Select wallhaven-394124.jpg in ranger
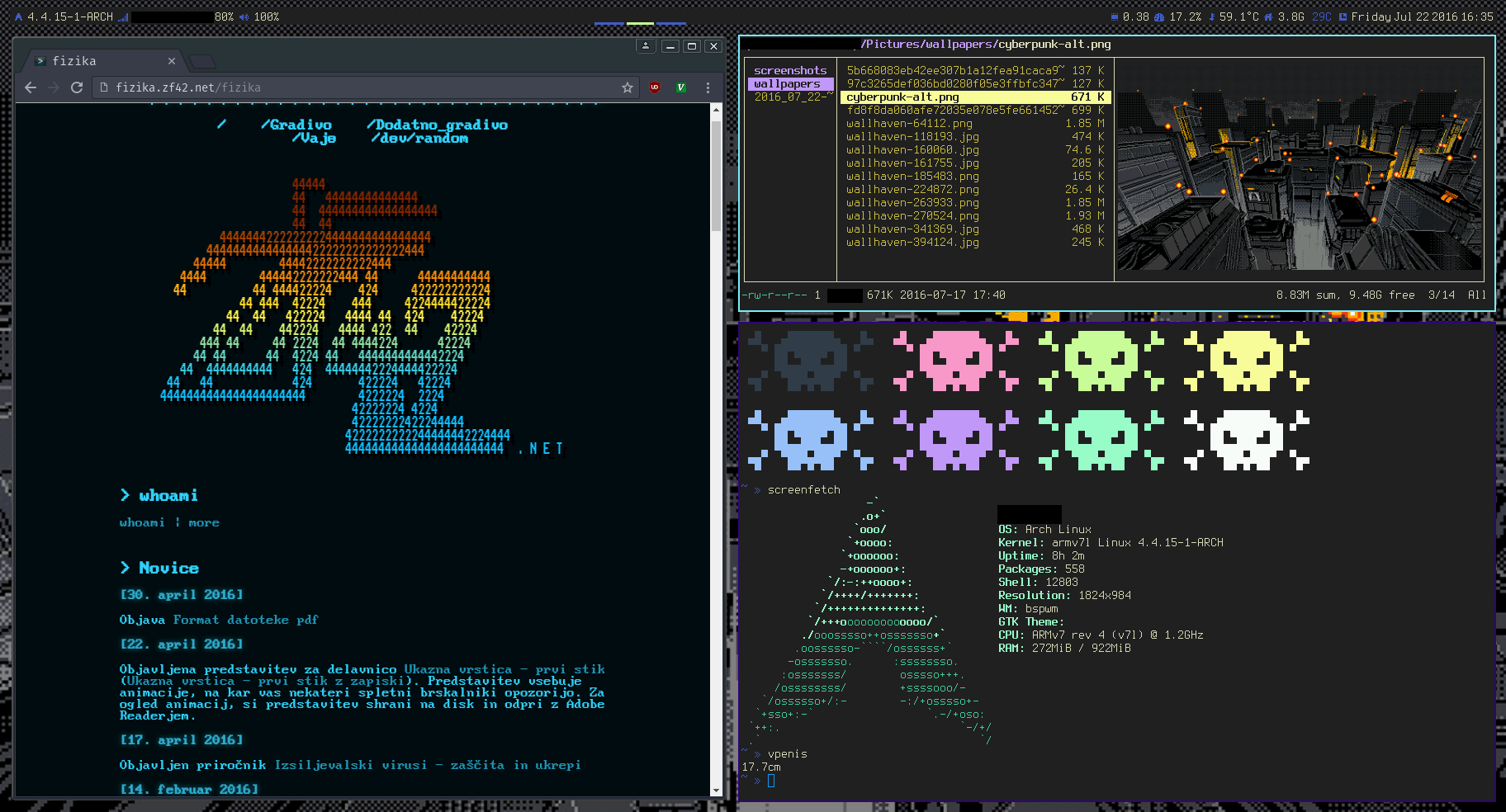This screenshot has width=1506, height=812. [x=975, y=243]
